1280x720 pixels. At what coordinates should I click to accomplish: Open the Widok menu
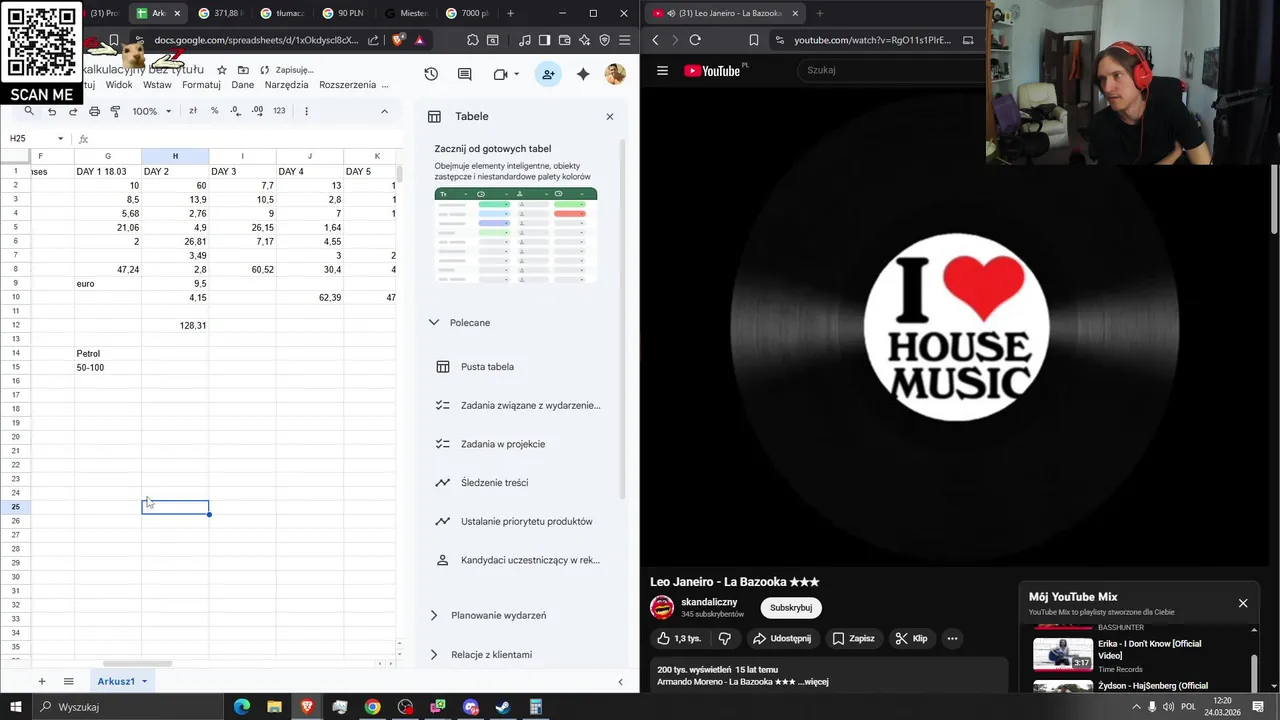[119, 85]
